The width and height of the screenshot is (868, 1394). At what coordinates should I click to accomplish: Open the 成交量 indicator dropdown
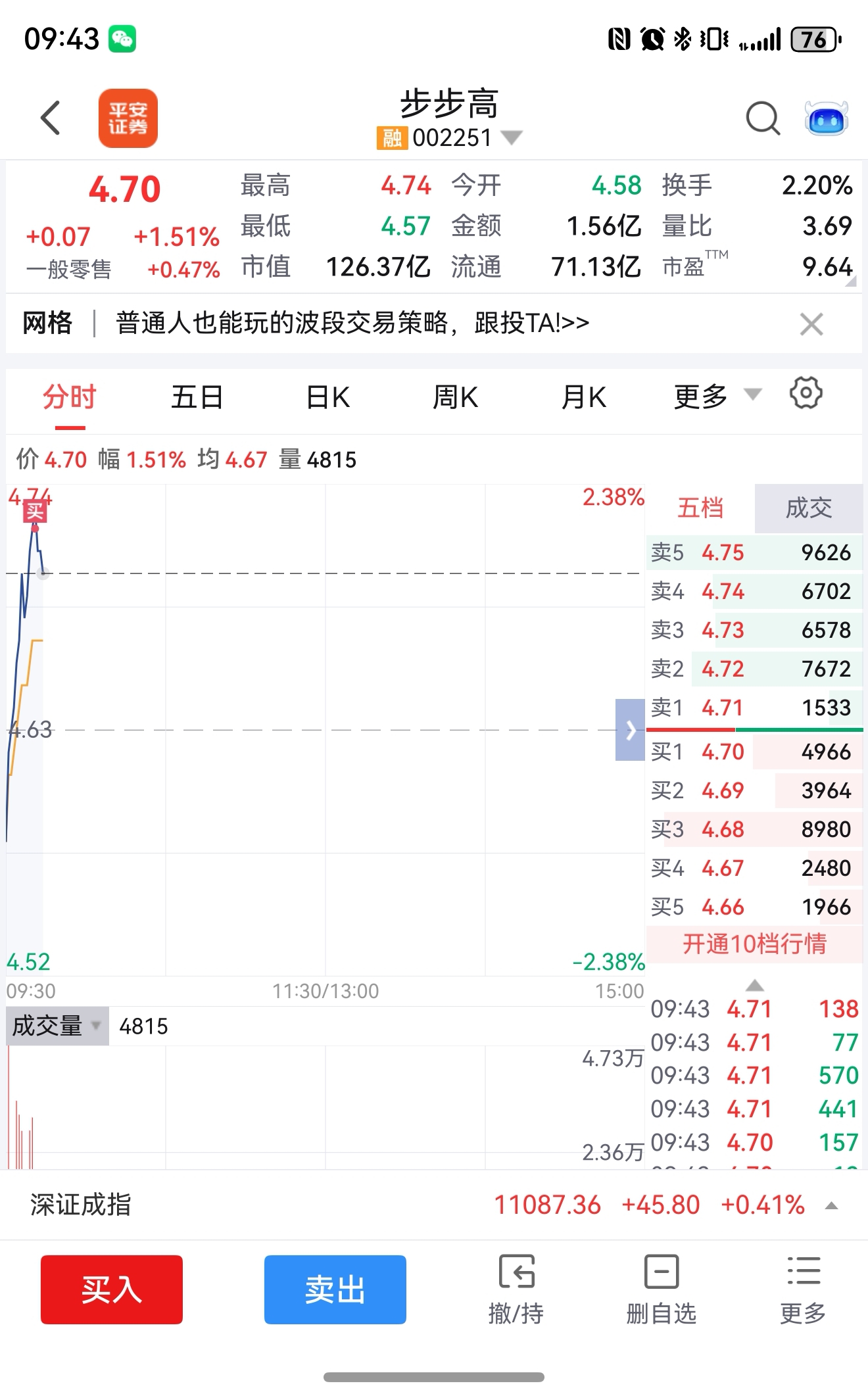point(57,1026)
